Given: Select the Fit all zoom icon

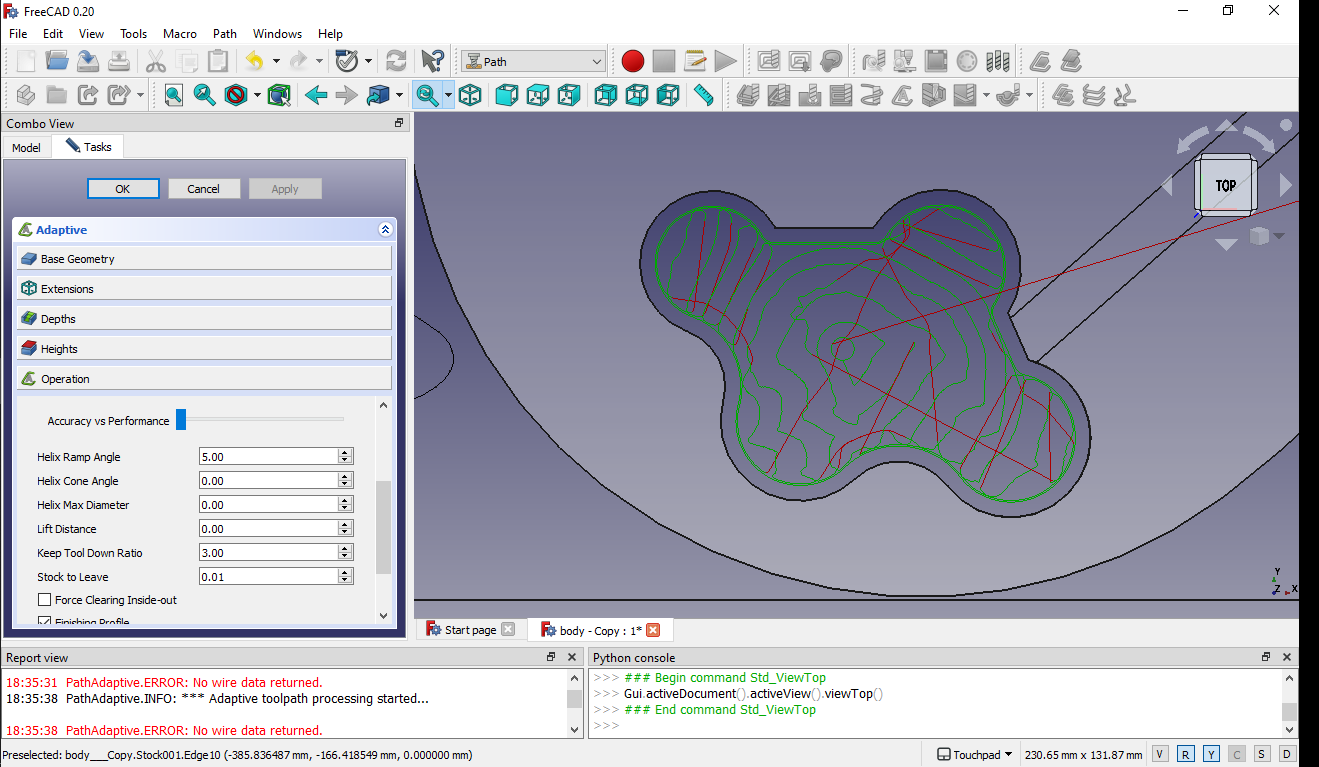Looking at the screenshot, I should click(x=173, y=95).
